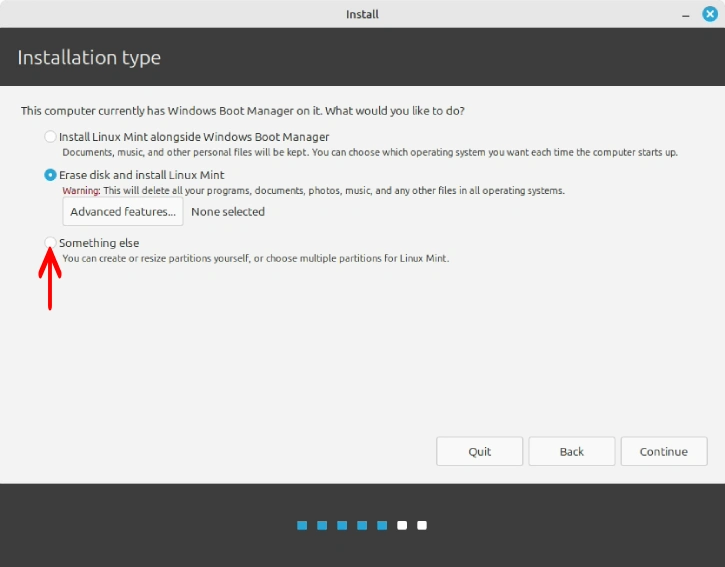Click Continue to proceed
Image resolution: width=725 pixels, height=567 pixels.
664,451
